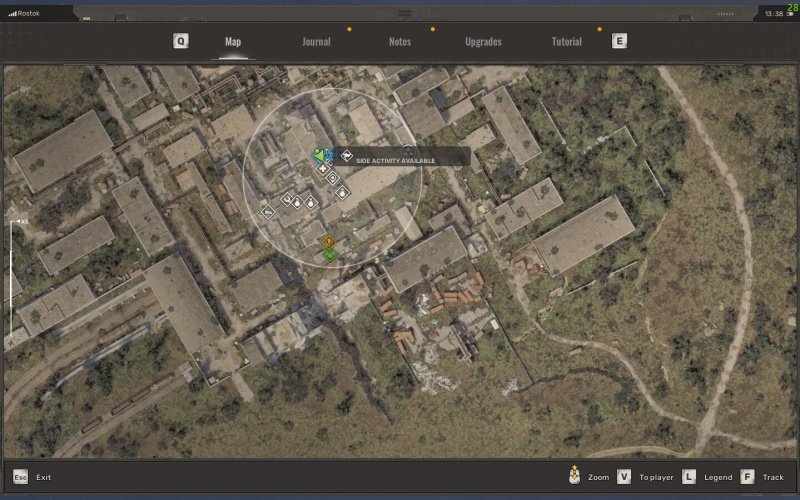Click the mouse zoom icon in footer
Image resolution: width=800 pixels, height=500 pixels.
tap(574, 477)
